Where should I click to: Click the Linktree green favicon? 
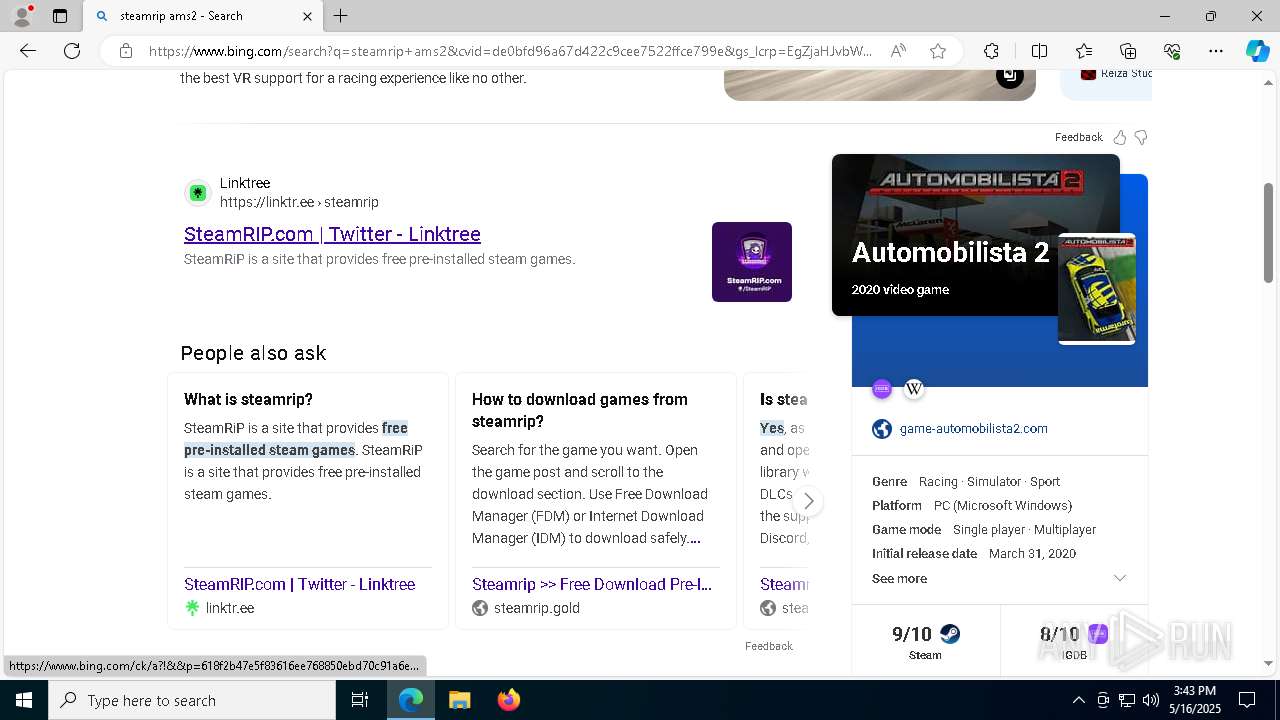click(x=198, y=192)
